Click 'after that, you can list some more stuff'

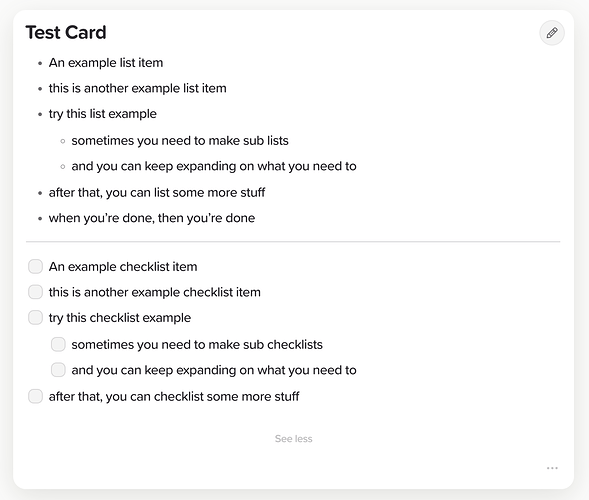[157, 192]
